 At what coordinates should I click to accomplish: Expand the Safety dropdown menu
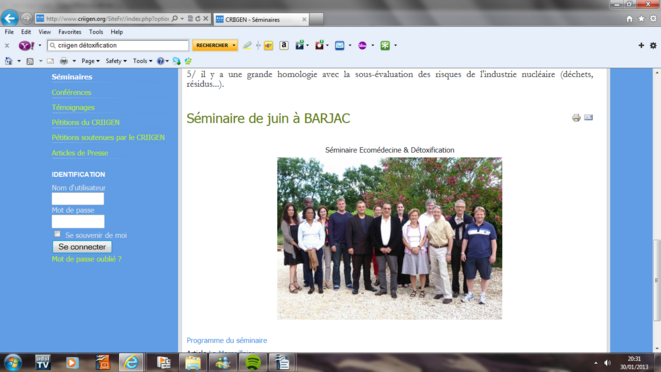click(116, 61)
